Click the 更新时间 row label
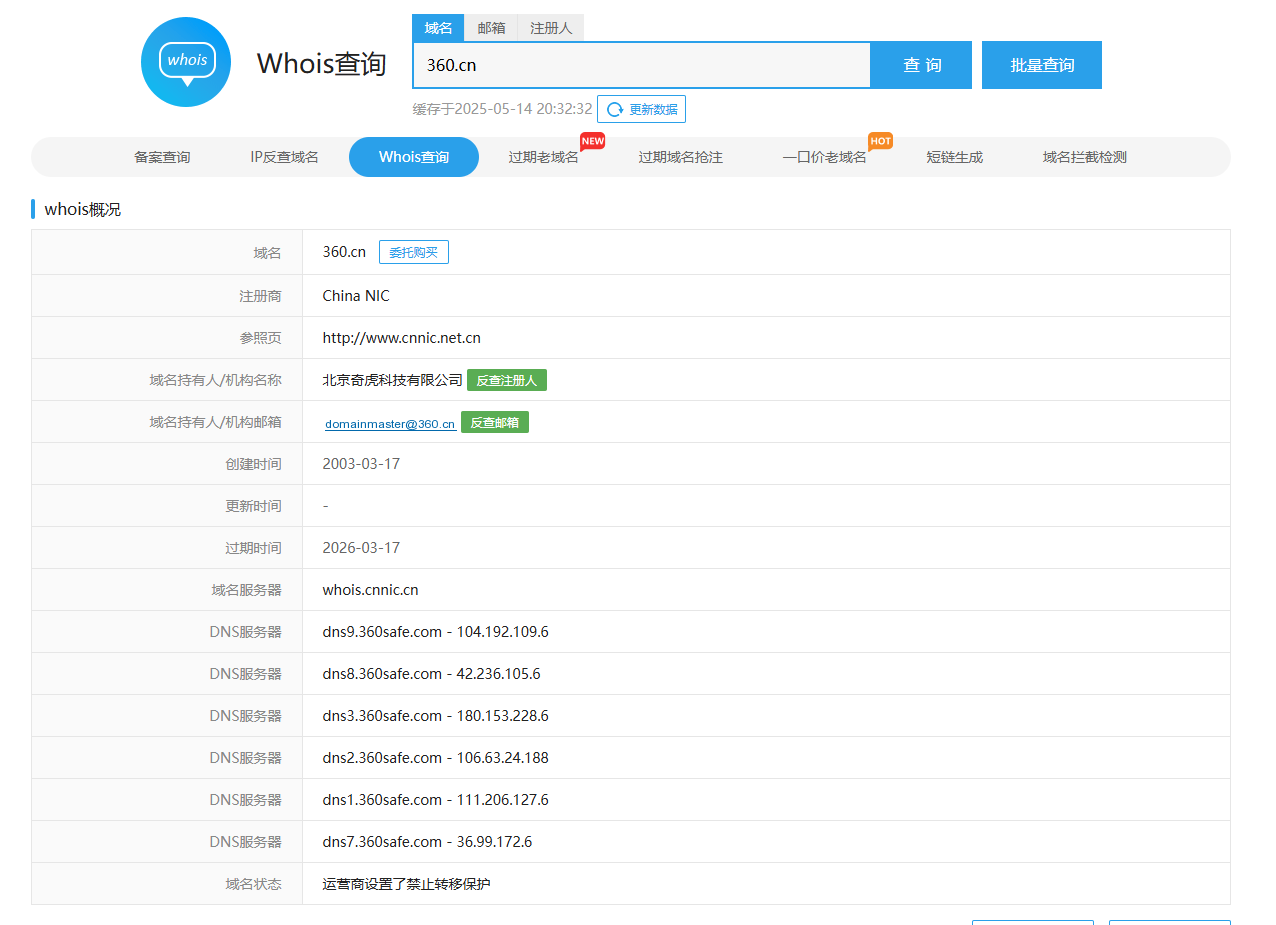 tap(253, 506)
